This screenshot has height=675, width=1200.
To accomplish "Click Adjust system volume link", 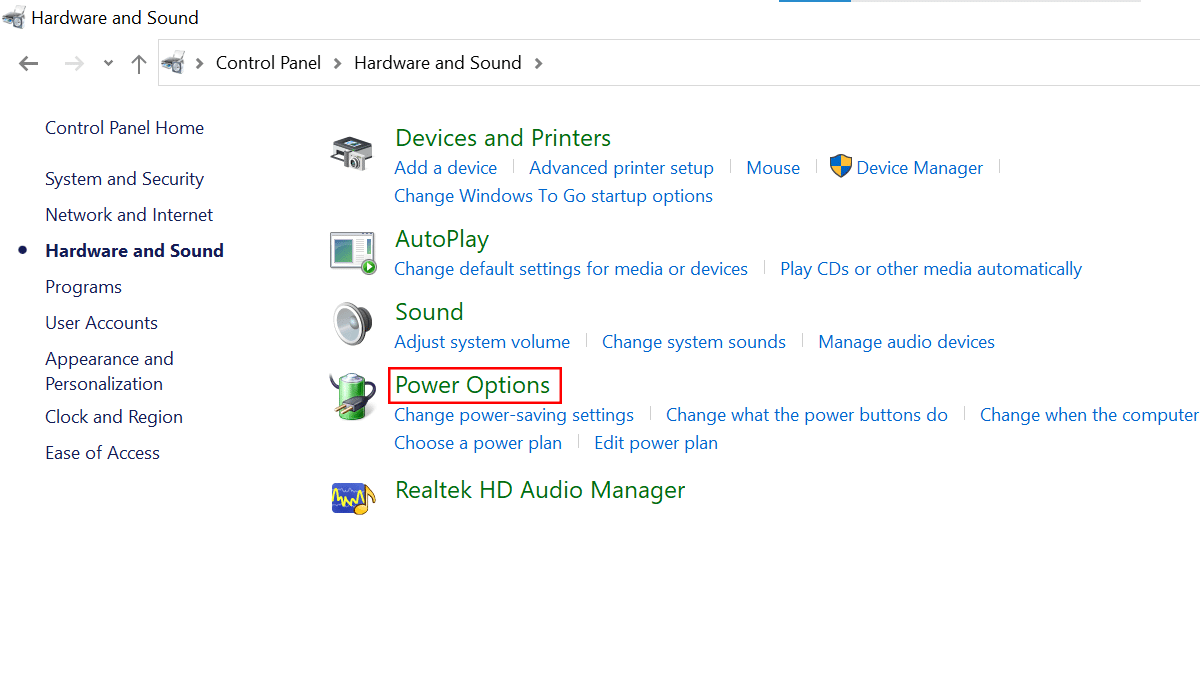I will click(x=482, y=342).
